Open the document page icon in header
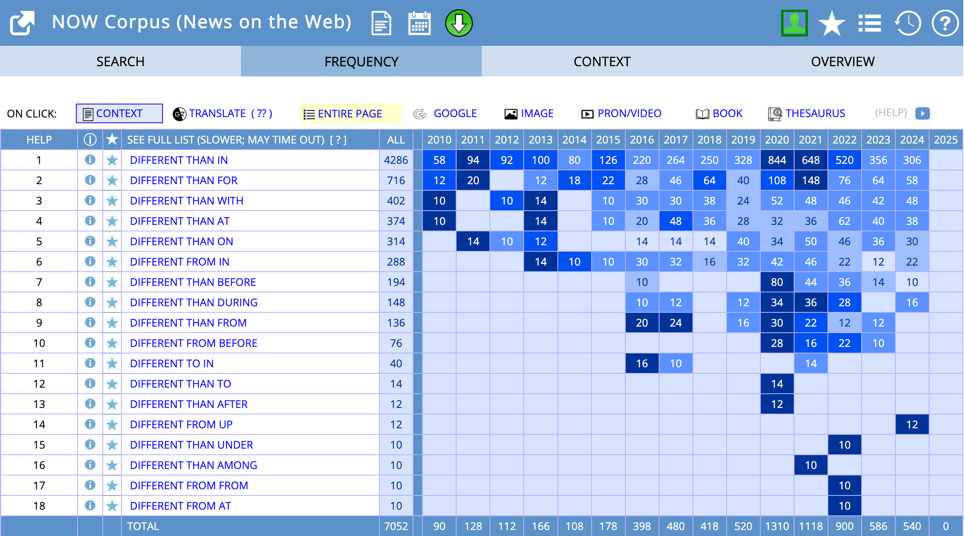Viewport: 964px width, 536px height. click(381, 23)
